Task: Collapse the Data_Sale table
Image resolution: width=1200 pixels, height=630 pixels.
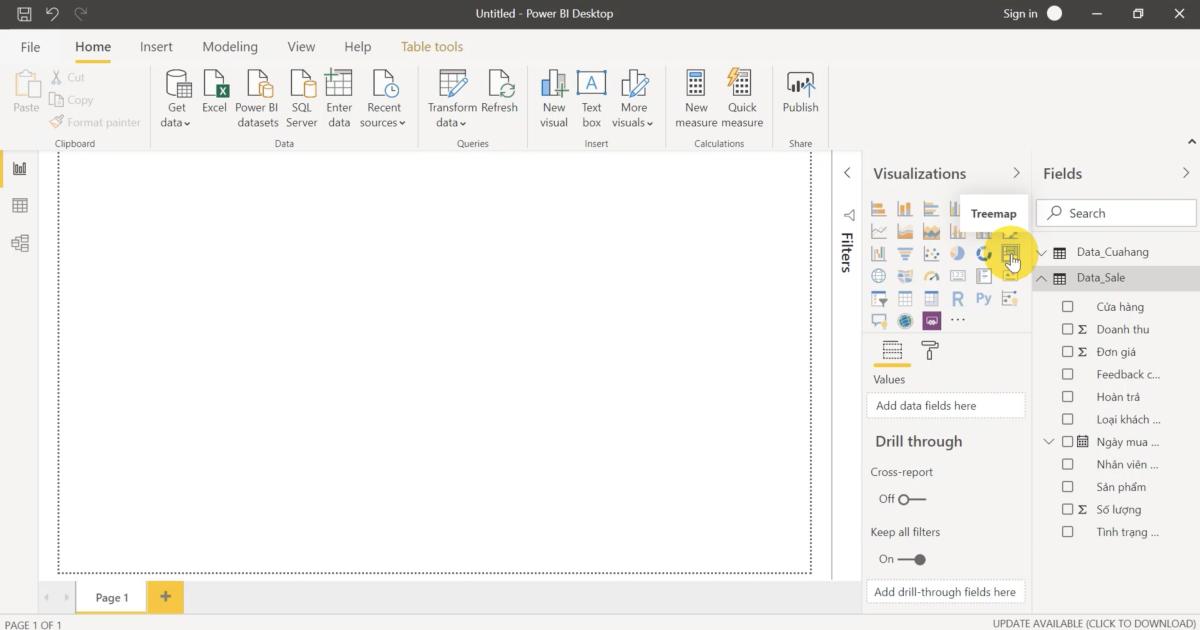Action: point(1041,277)
